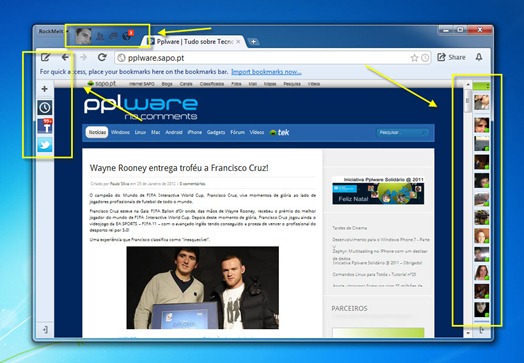Reload the current page

pos(102,57)
